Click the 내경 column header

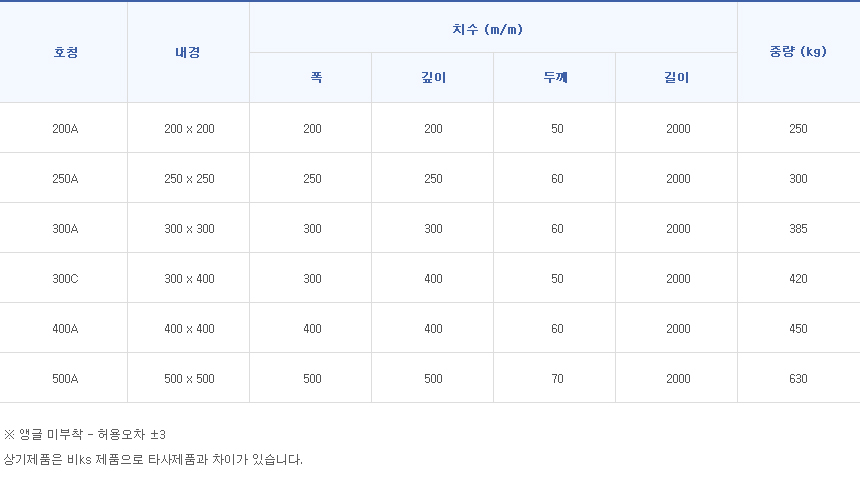(x=188, y=53)
